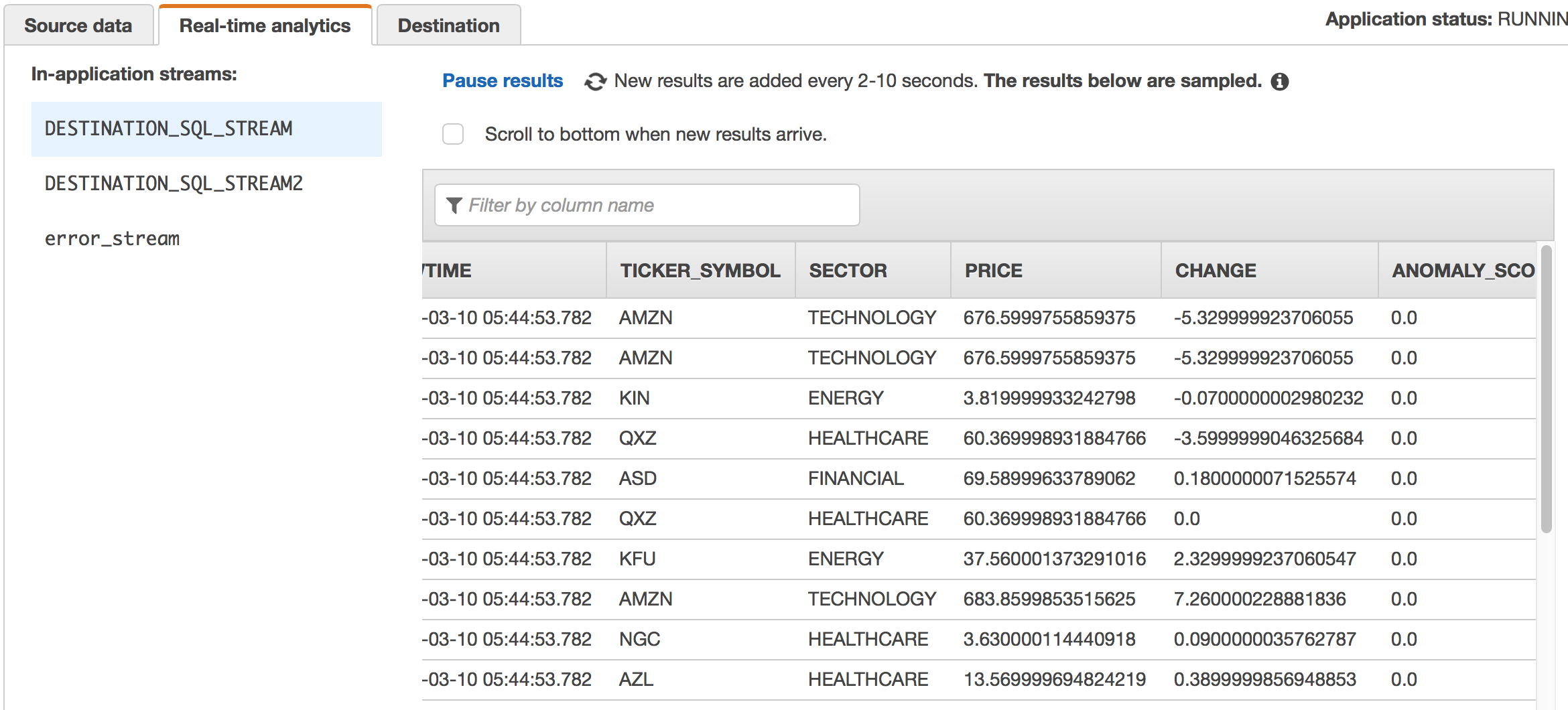Click the FINANCIAL sector cell for ASD
The height and width of the screenshot is (710, 1568).
click(x=856, y=478)
